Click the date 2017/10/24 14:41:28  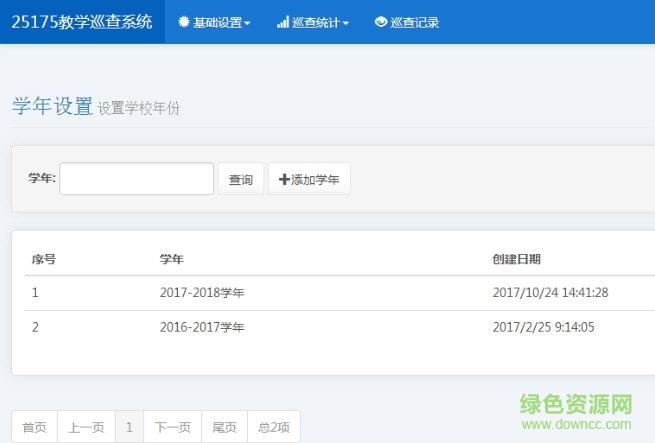coord(551,293)
